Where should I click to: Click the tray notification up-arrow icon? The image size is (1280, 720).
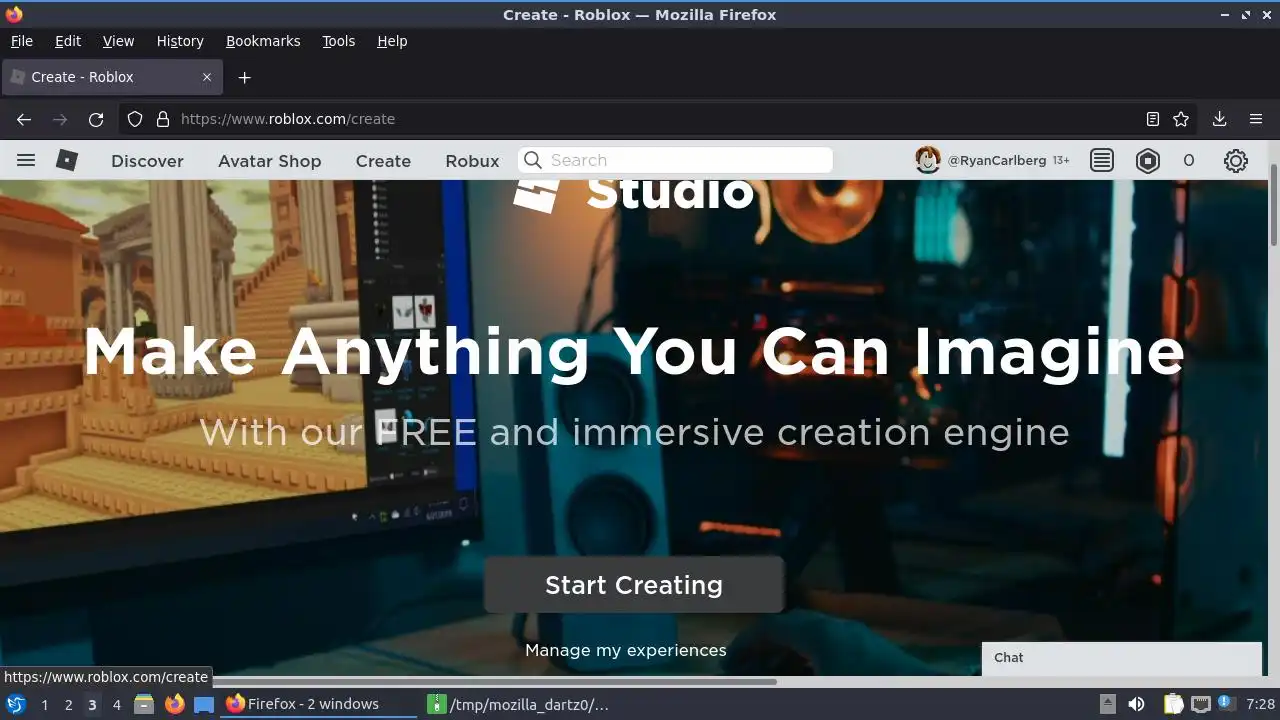(1108, 704)
